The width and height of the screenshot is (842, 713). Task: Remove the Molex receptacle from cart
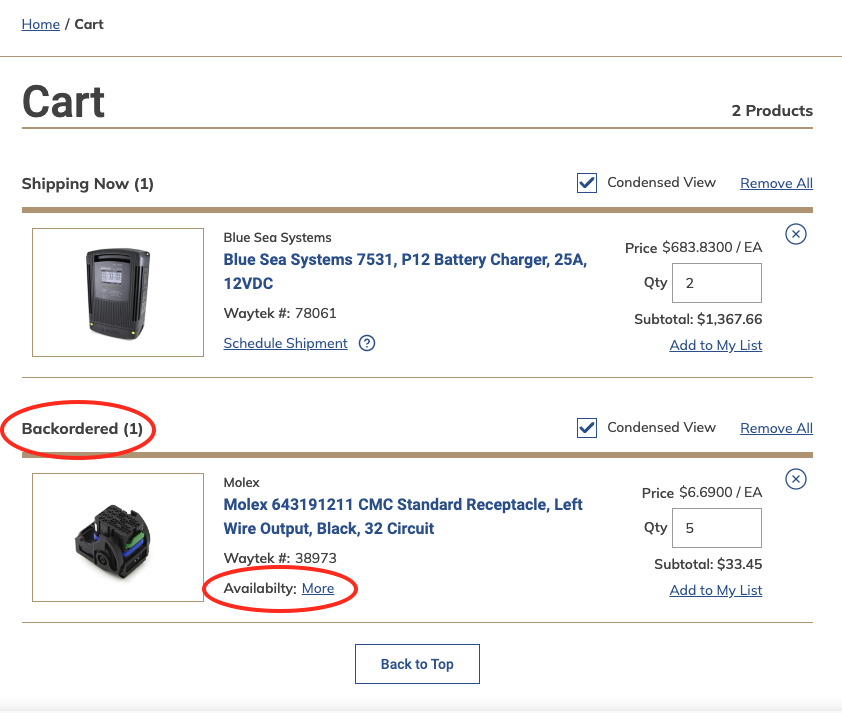[x=796, y=480]
